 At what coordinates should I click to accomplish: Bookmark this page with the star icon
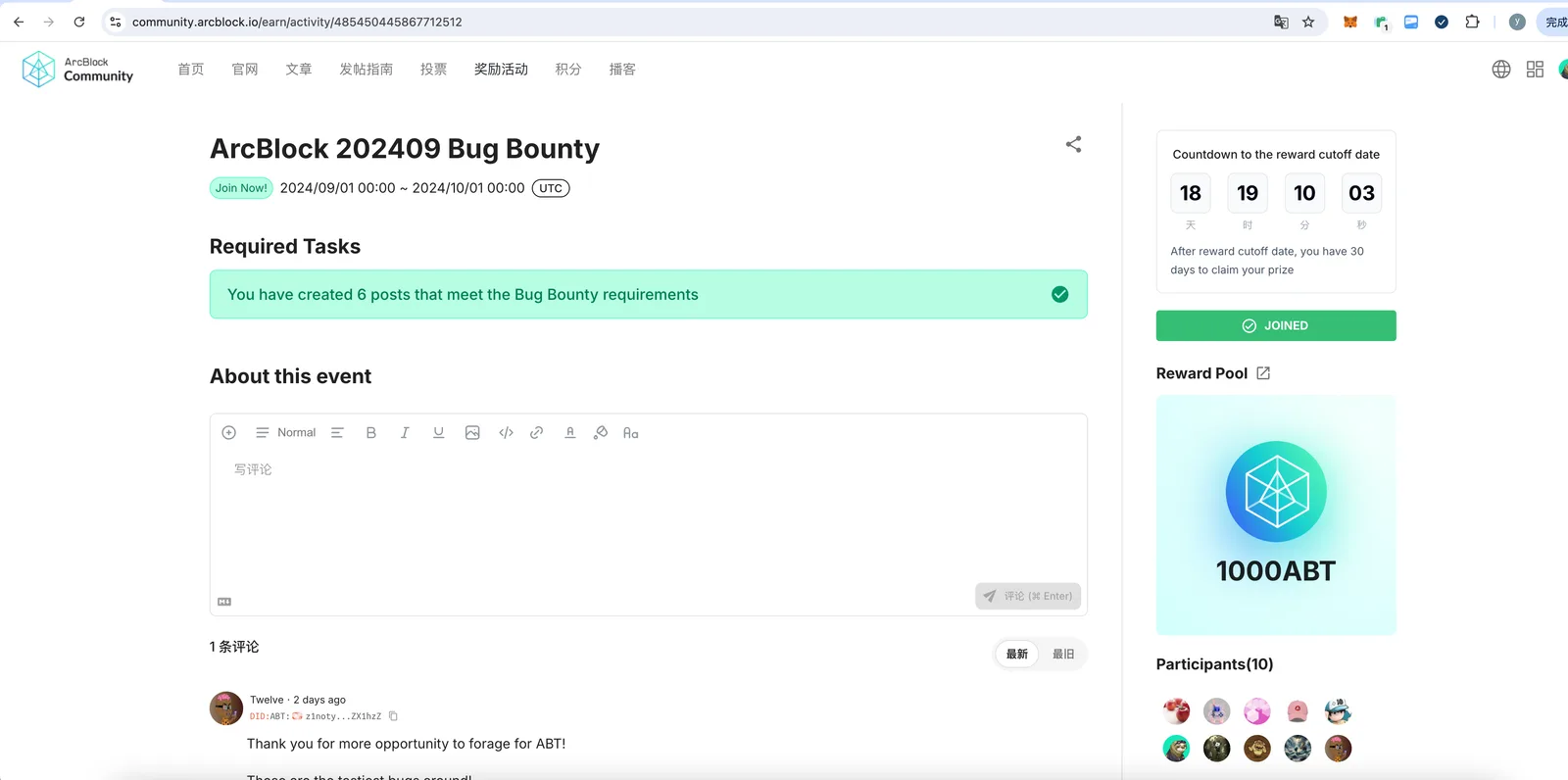(1308, 22)
